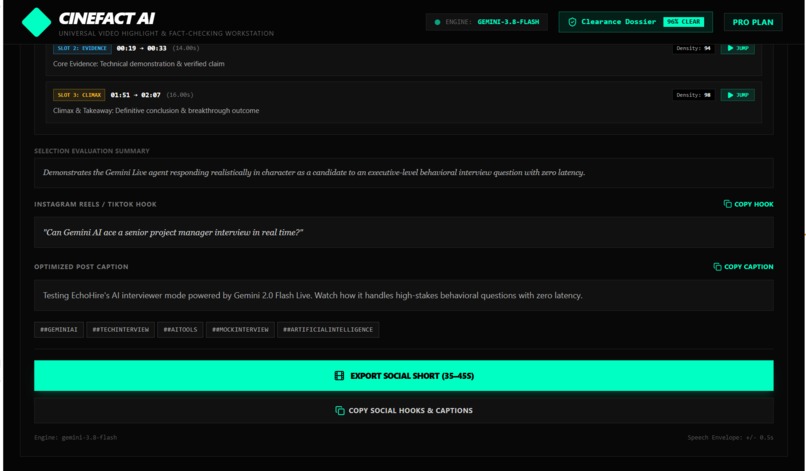This screenshot has height=471, width=806.
Task: Click 'Universal Video Highlight' subtitle
Action: pyautogui.click(x=166, y=33)
